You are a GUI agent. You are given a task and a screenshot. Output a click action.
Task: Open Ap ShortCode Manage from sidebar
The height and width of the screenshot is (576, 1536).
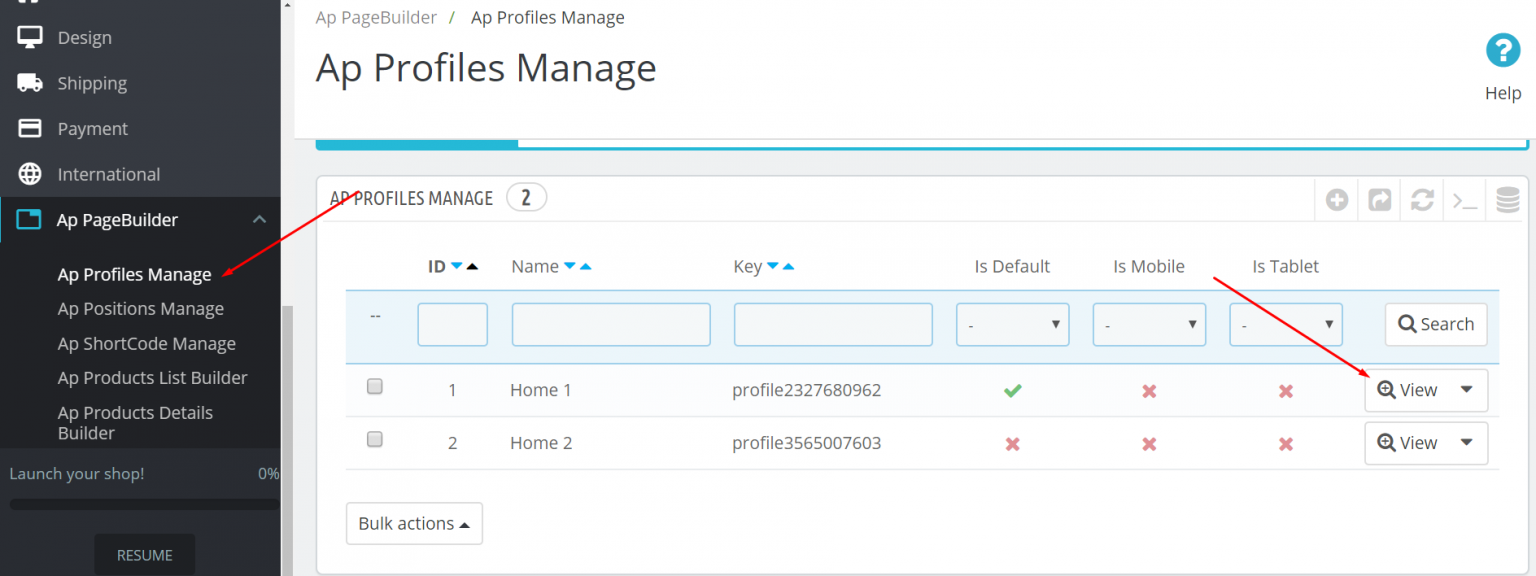[146, 343]
